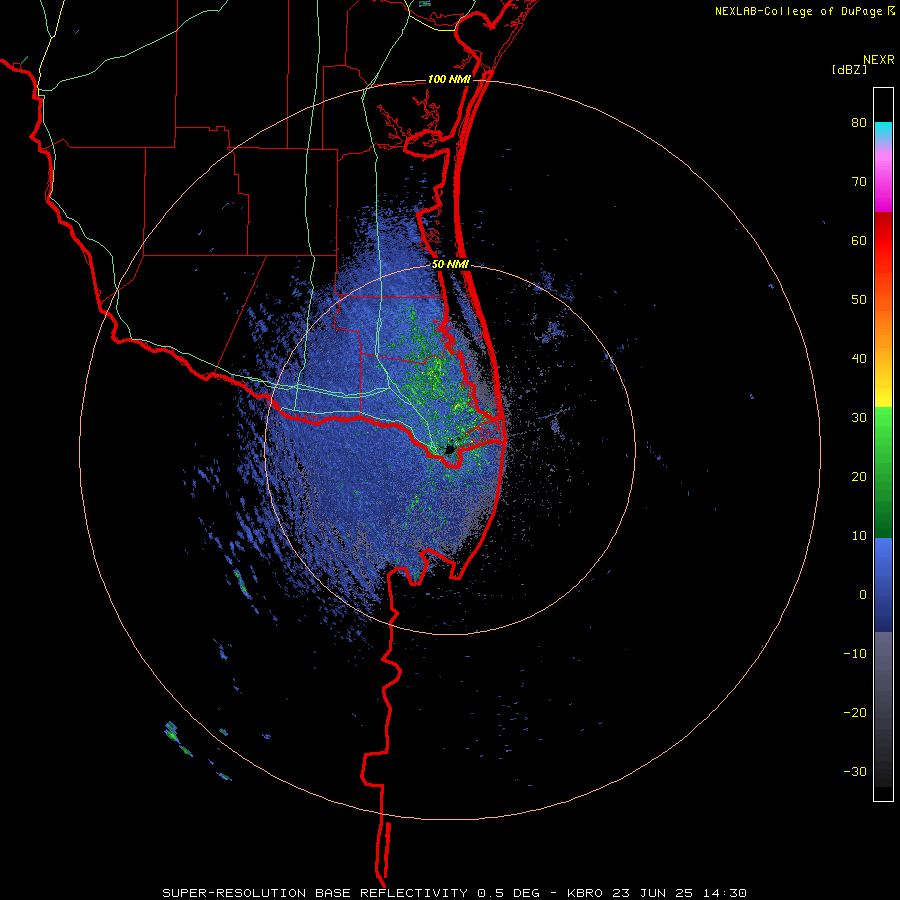Click the 100 NMI range ring label
The width and height of the screenshot is (900, 900).
(x=449, y=79)
